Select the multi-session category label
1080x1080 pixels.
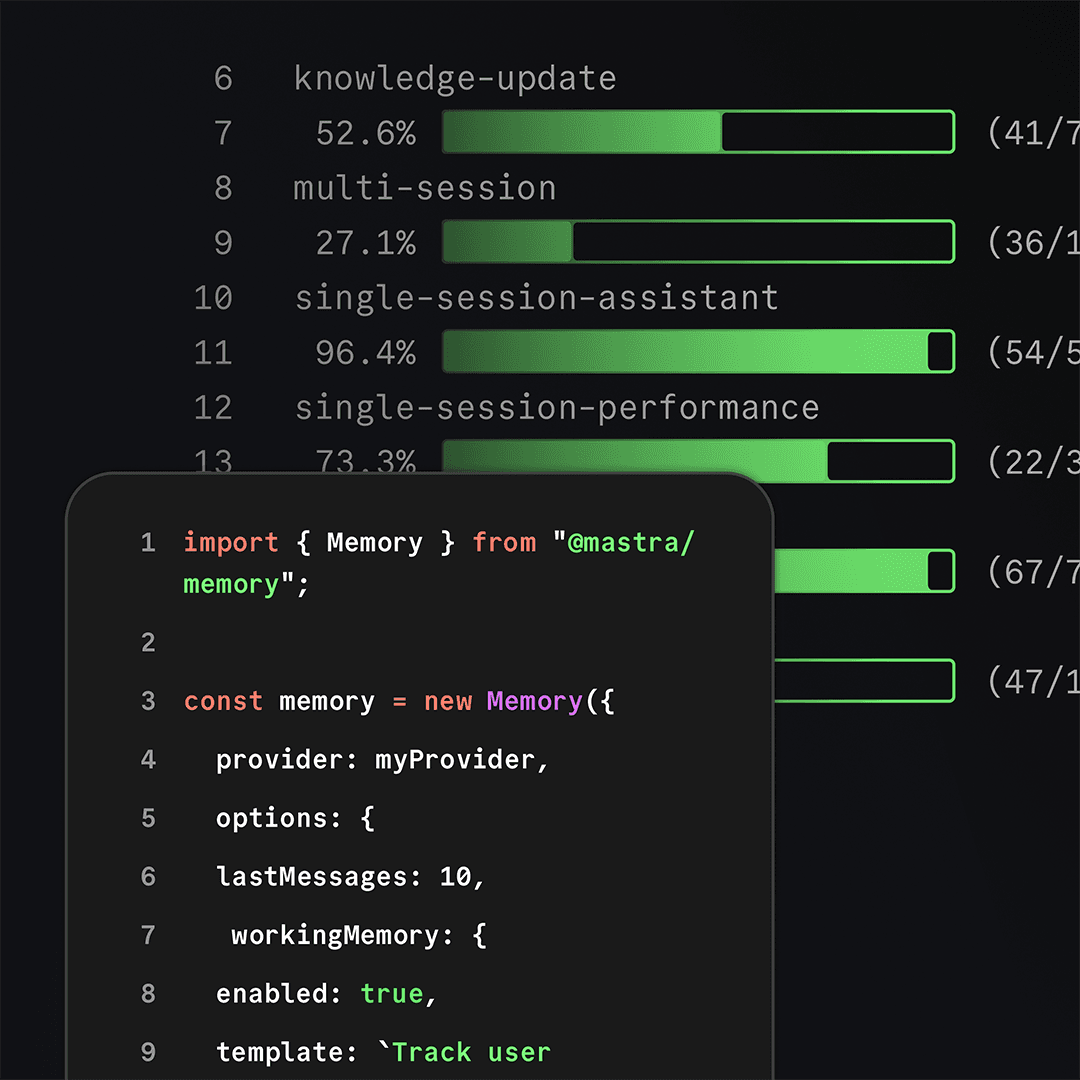point(424,188)
